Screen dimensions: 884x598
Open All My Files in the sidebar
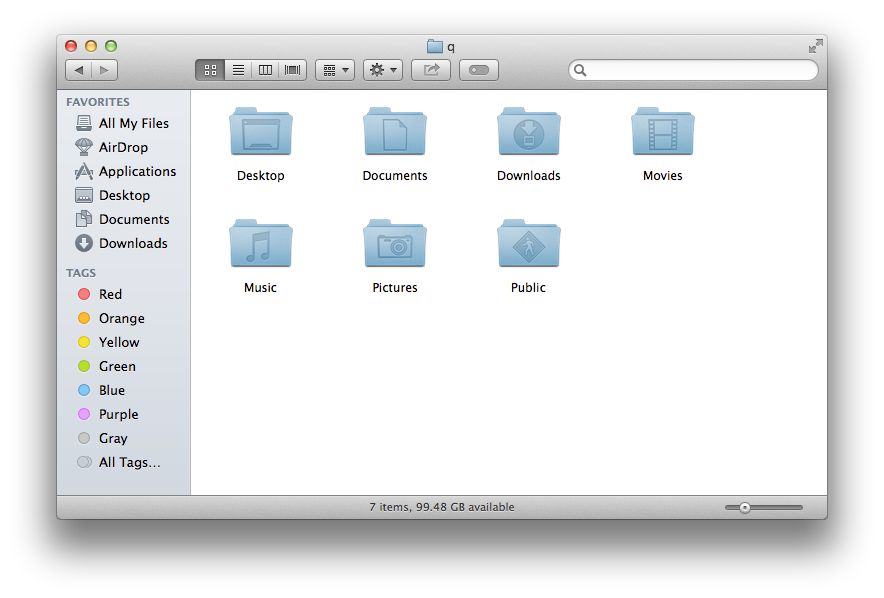click(x=122, y=123)
